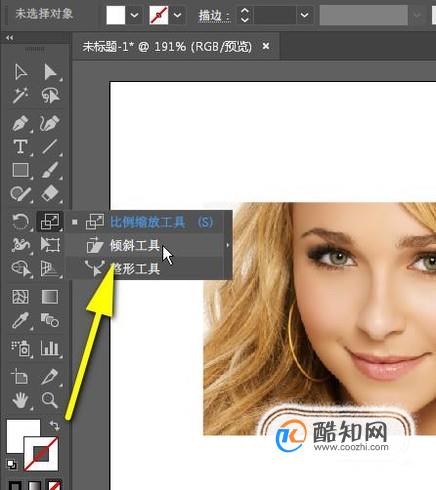
Task: Expand the stroke weight dropdown
Action: (x=304, y=15)
